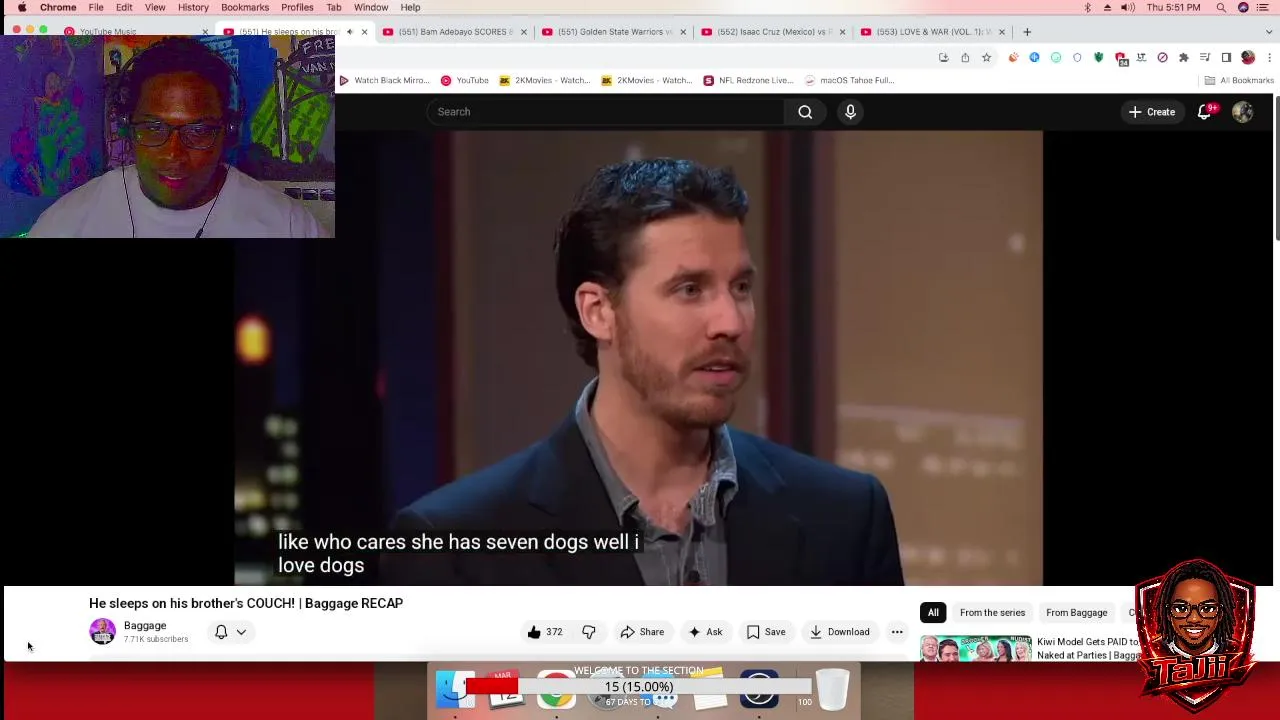
Task: Open the YouTube bookmark in bookmarks bar
Action: click(x=465, y=80)
